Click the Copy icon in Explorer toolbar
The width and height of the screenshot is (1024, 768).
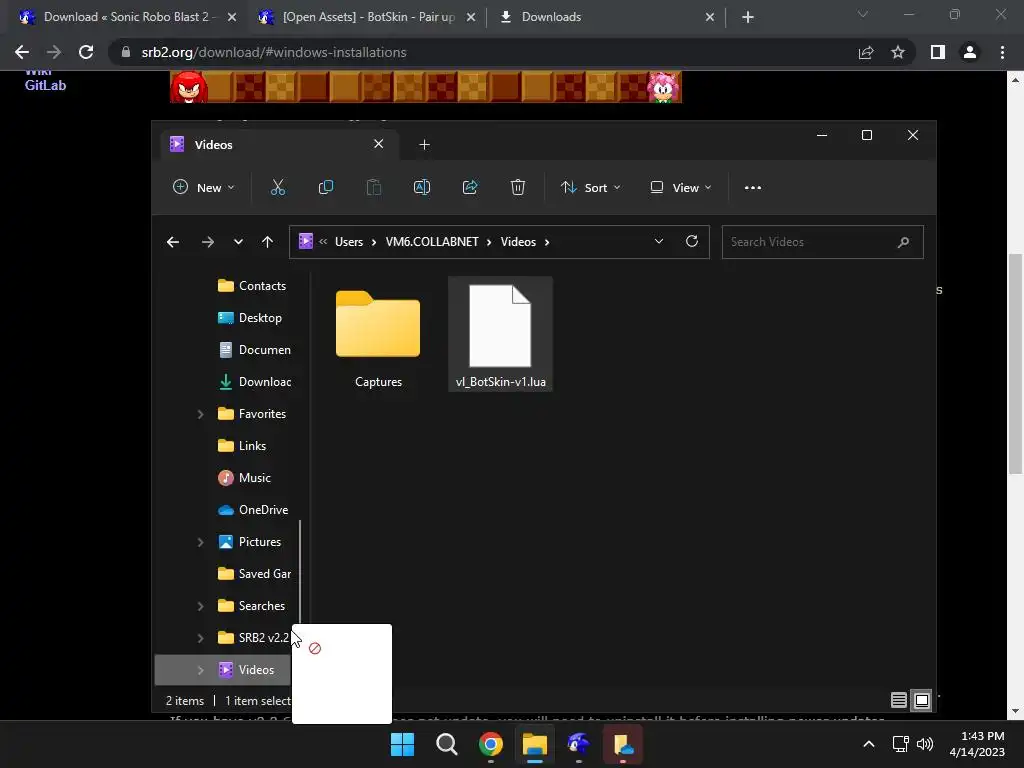tap(326, 187)
